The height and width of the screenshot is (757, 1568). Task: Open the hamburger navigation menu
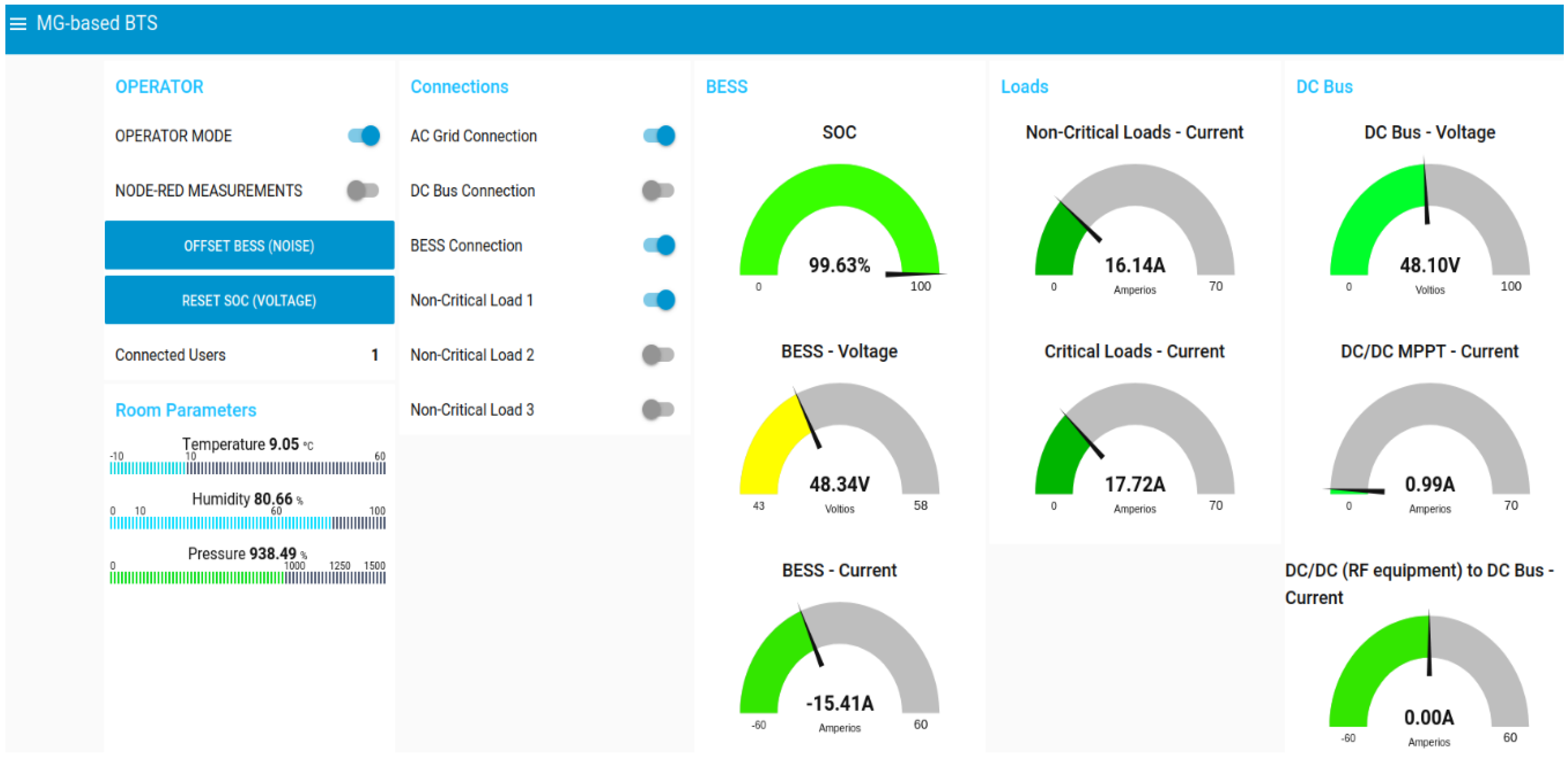(x=18, y=24)
